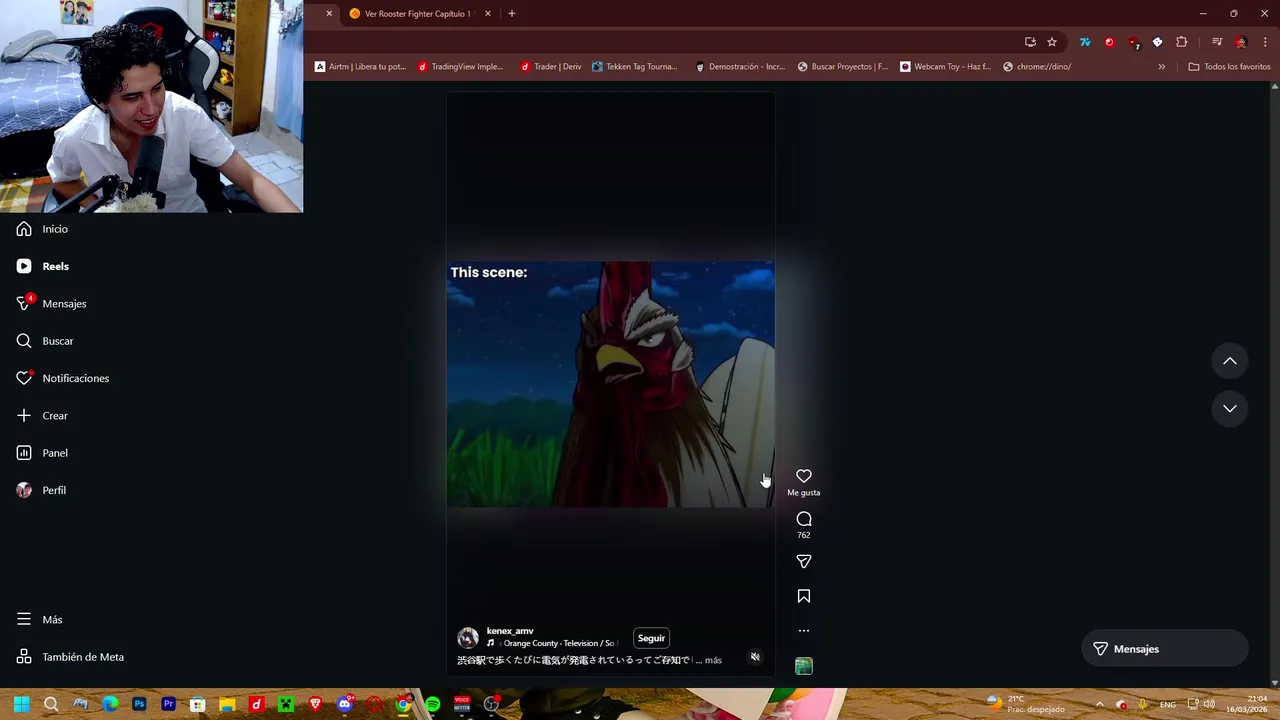Viewport: 1280px width, 720px height.
Task: Open a new browser tab
Action: pyautogui.click(x=512, y=14)
